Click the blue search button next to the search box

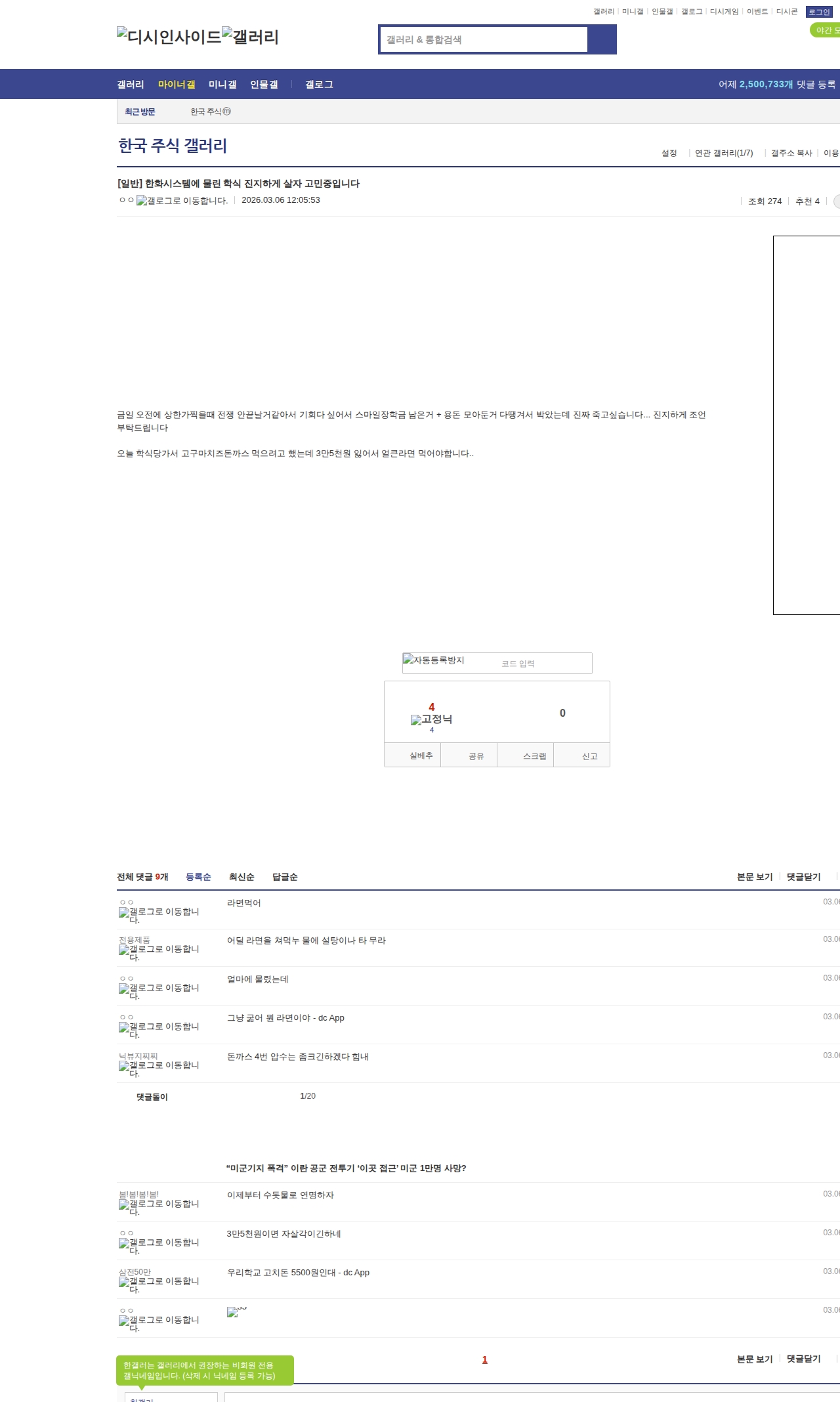602,39
